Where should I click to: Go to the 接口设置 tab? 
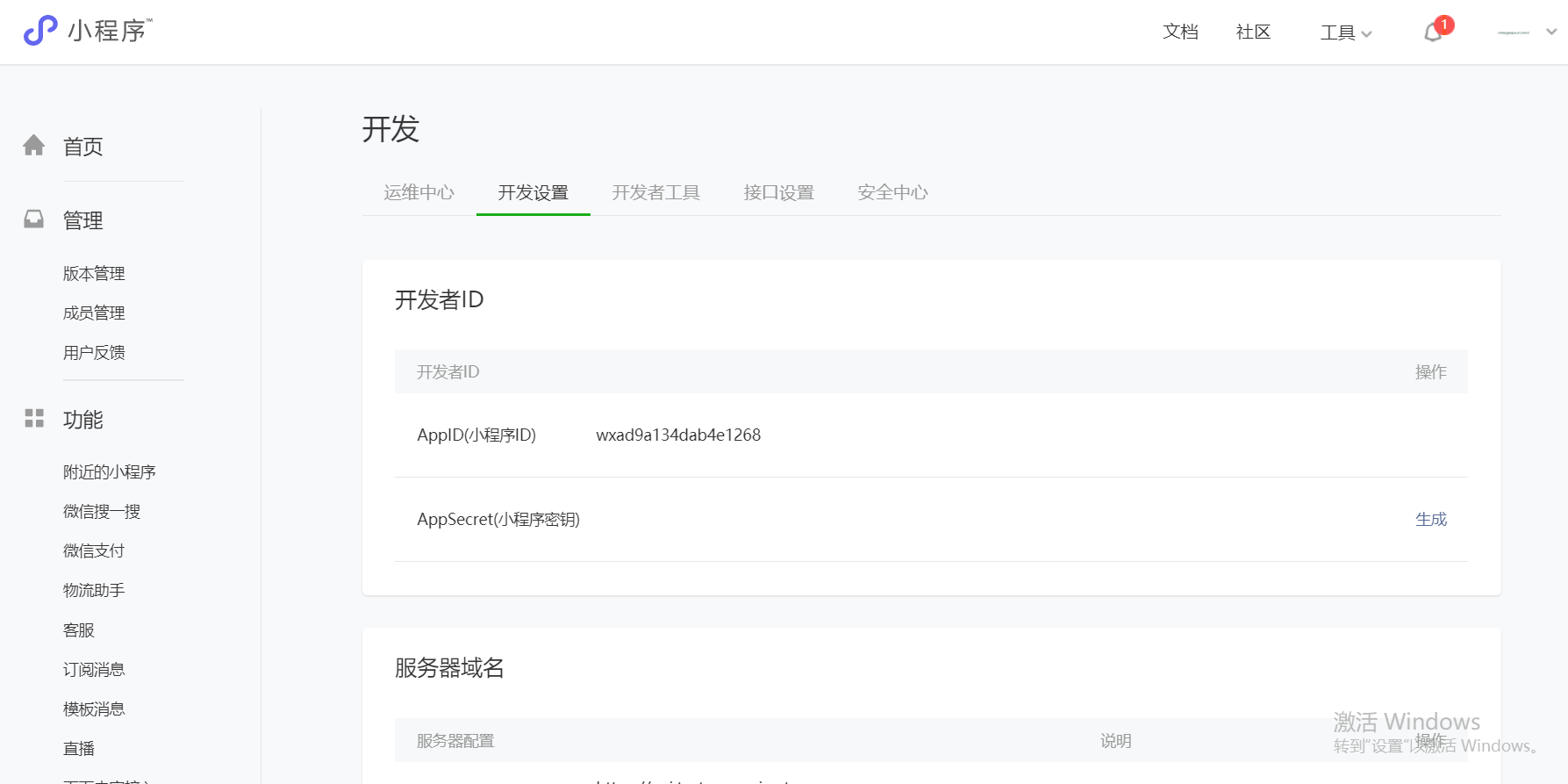pyautogui.click(x=779, y=192)
